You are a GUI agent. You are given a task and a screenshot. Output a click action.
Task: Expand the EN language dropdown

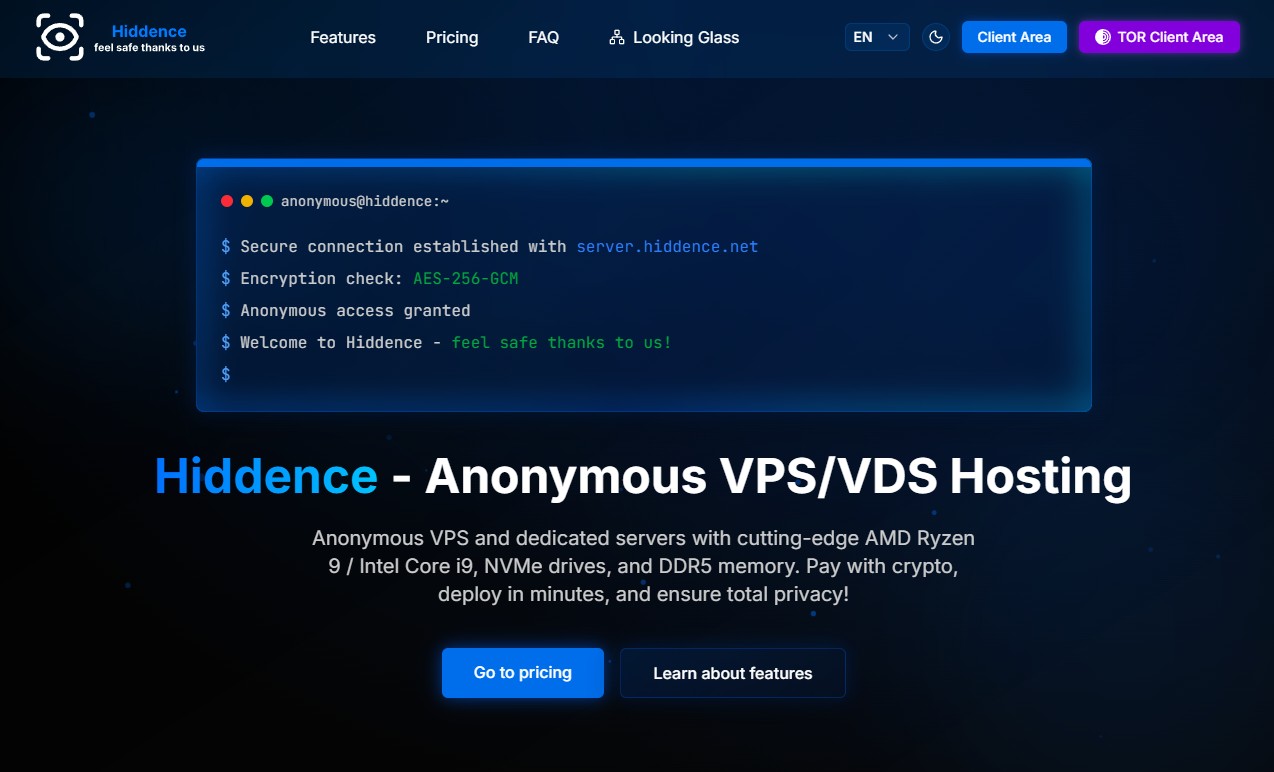click(x=877, y=37)
